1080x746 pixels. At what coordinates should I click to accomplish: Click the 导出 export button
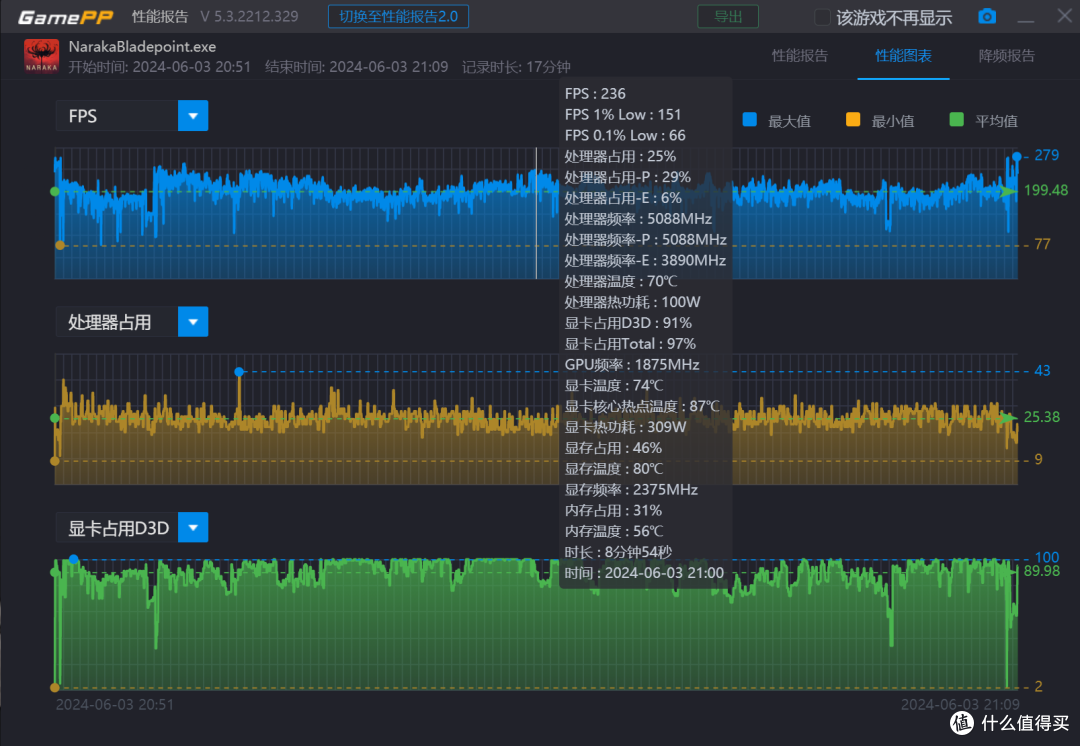click(728, 17)
